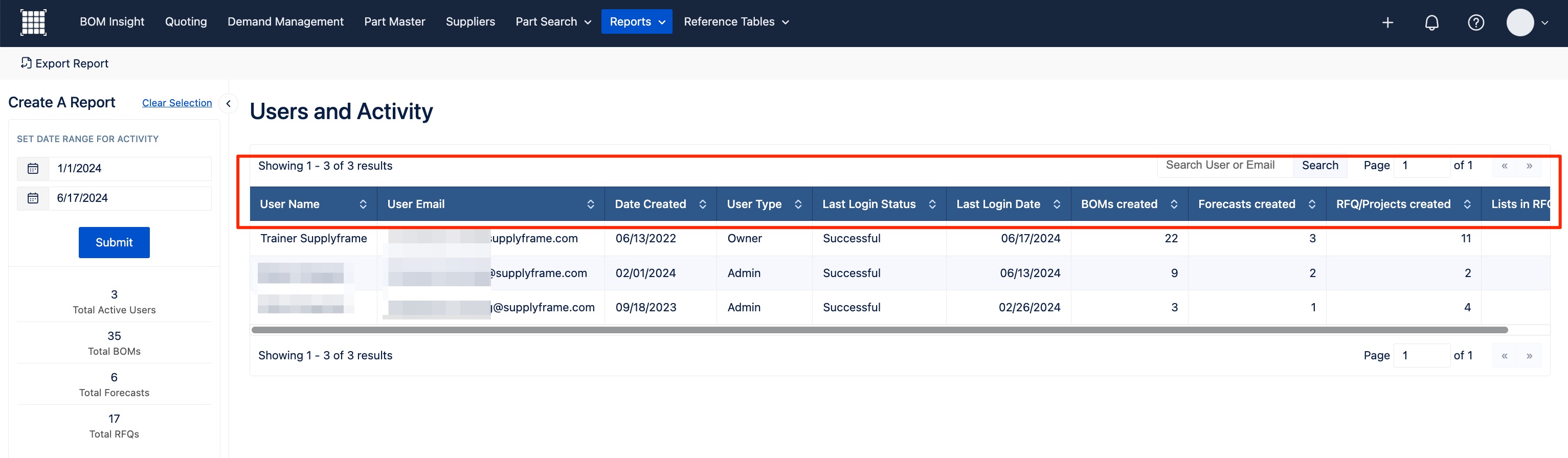Click the Submit button
1568x458 pixels.
[114, 243]
